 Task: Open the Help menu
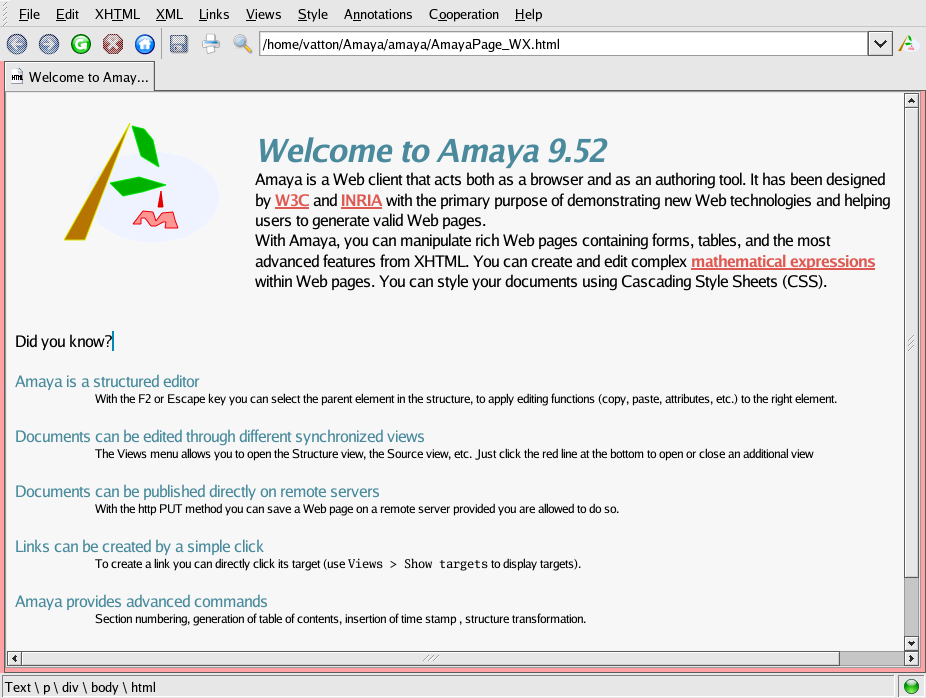coord(528,14)
